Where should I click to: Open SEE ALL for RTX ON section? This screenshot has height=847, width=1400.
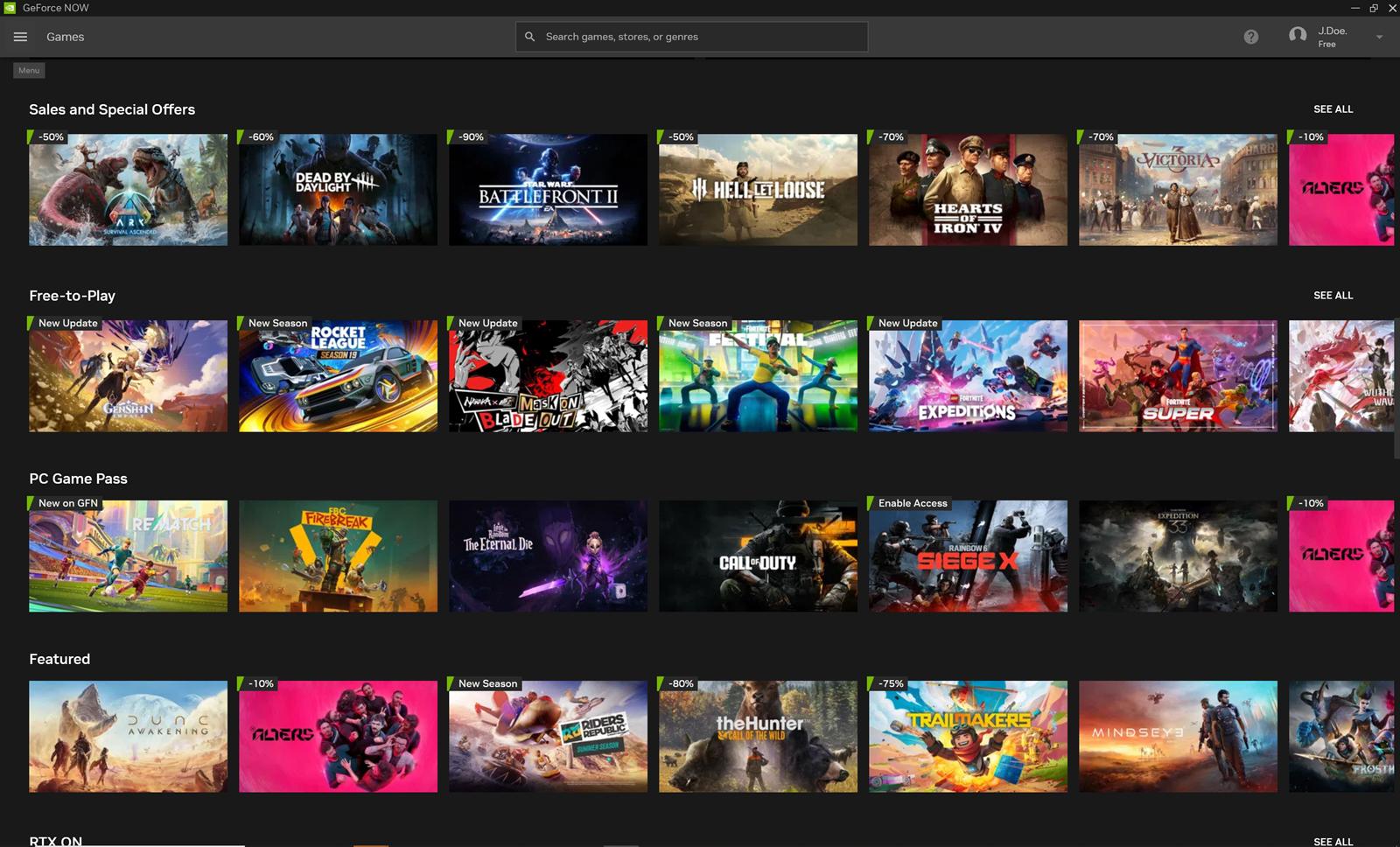point(1333,841)
